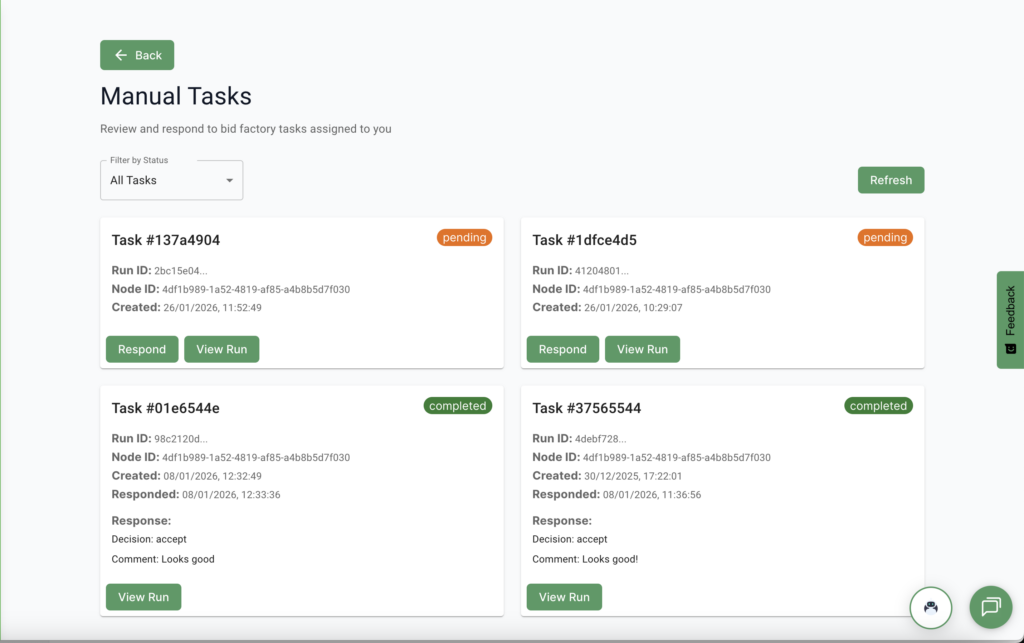The height and width of the screenshot is (643, 1024).
Task: Click the Run ID value in Task #01e6544e
Action: 181,439
